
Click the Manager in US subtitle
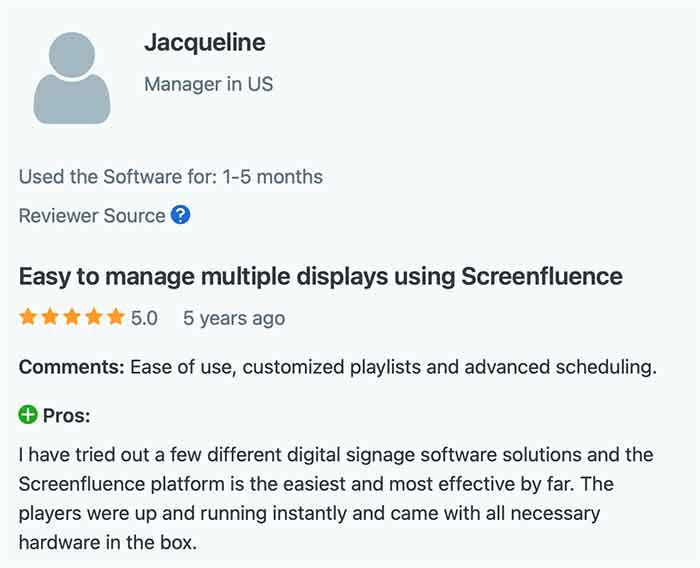tap(208, 84)
